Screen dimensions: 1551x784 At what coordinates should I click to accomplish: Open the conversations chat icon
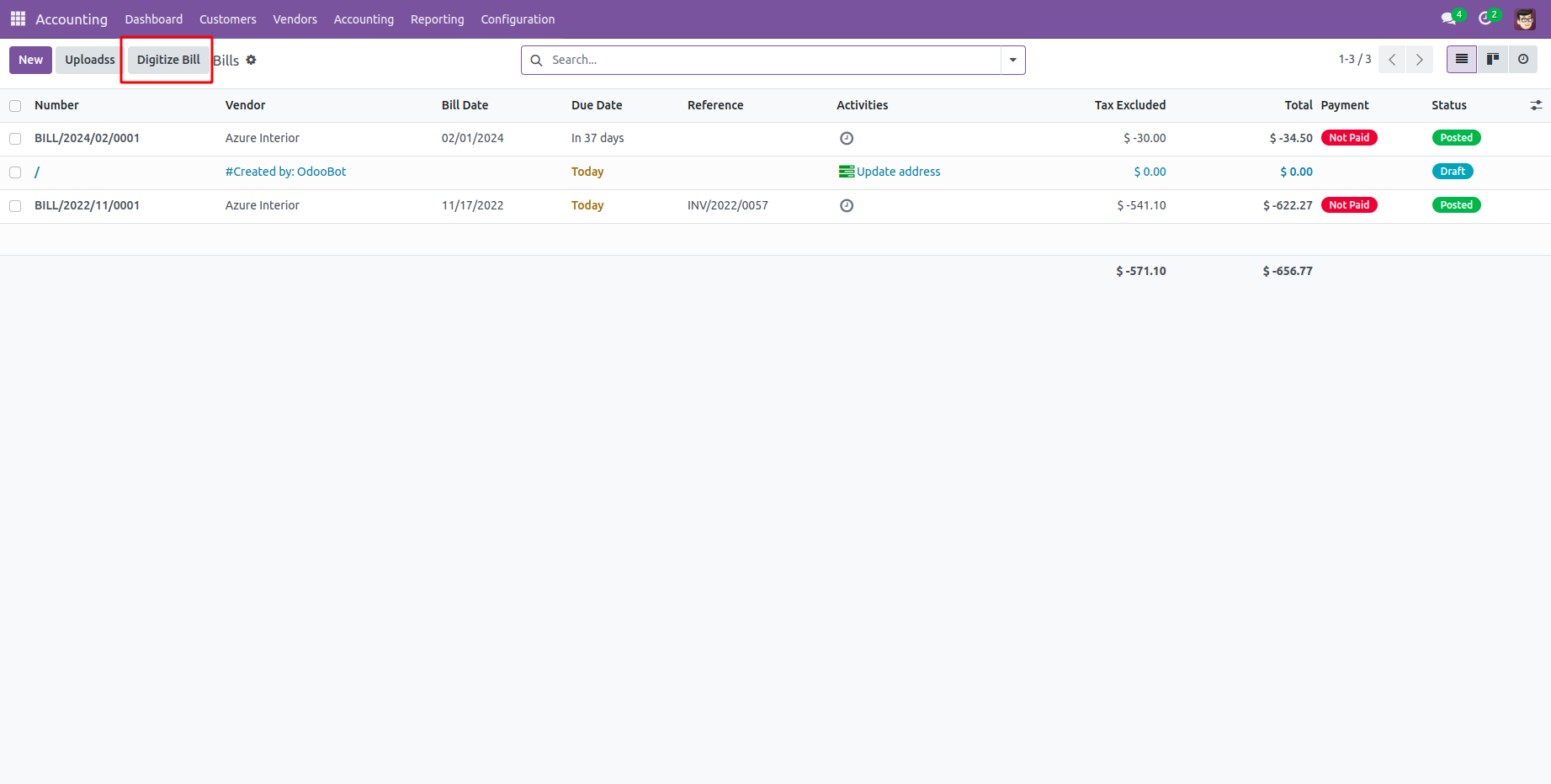pyautogui.click(x=1448, y=19)
